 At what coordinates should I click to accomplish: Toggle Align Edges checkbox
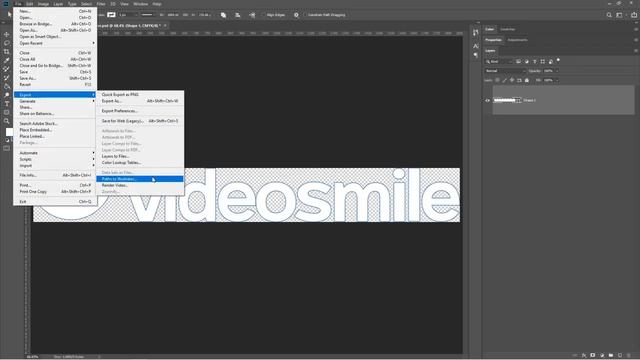click(x=264, y=15)
